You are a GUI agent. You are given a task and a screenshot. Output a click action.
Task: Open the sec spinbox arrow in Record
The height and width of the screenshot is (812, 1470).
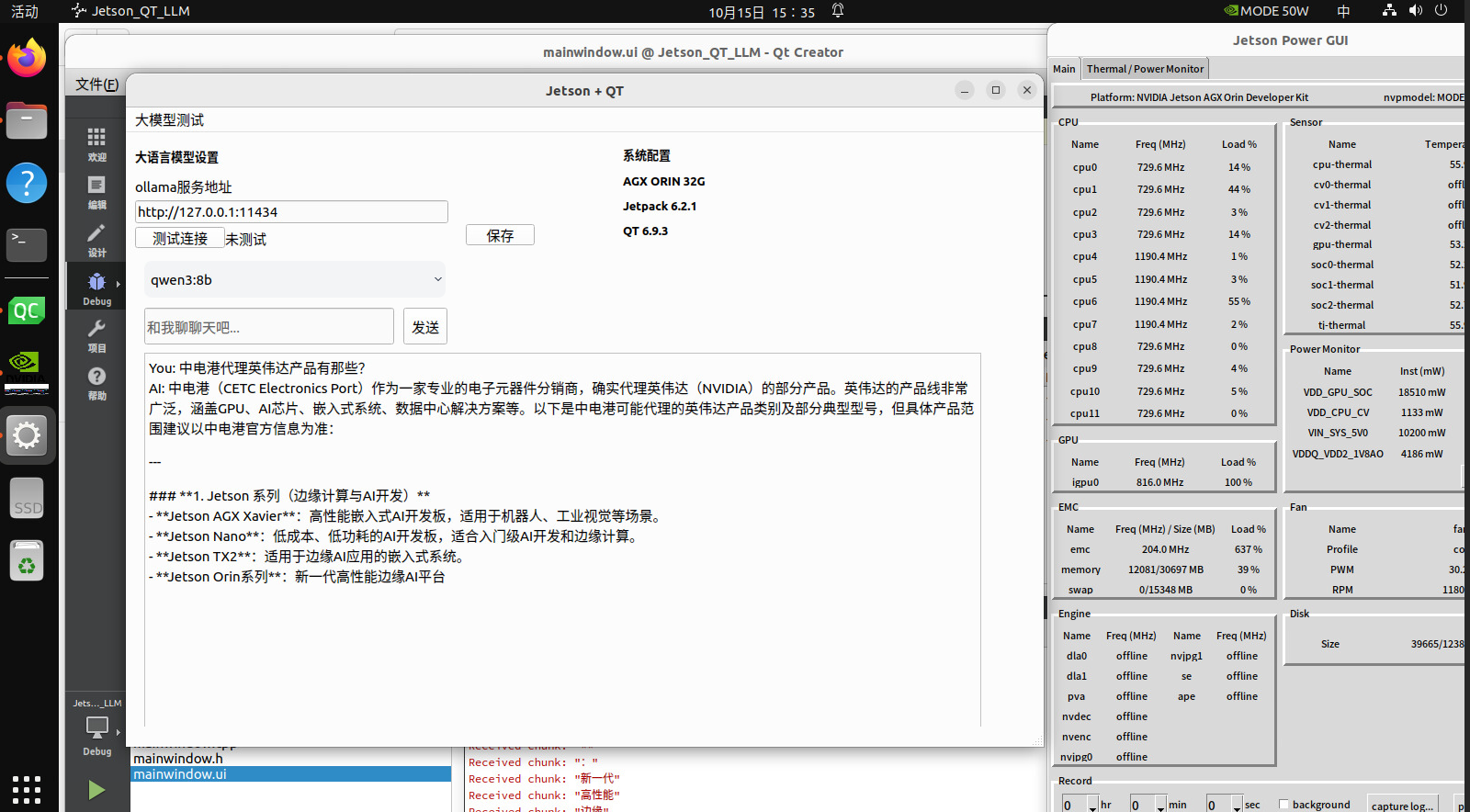[x=1238, y=806]
